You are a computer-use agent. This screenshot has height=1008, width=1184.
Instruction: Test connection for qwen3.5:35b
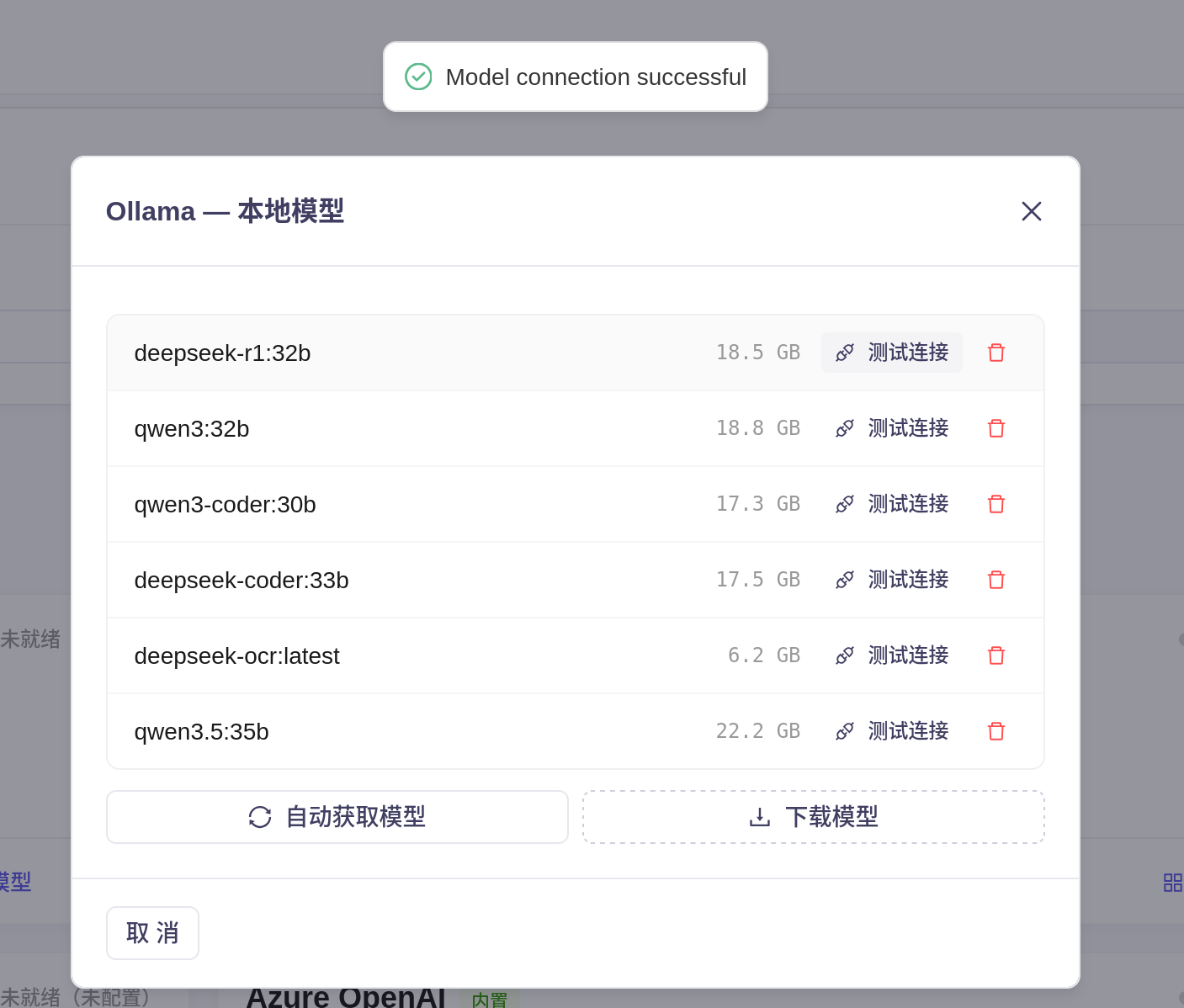(892, 731)
